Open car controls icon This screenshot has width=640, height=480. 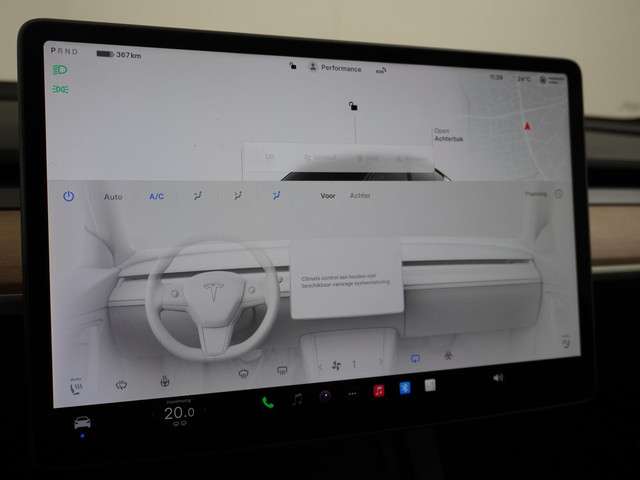click(x=82, y=422)
